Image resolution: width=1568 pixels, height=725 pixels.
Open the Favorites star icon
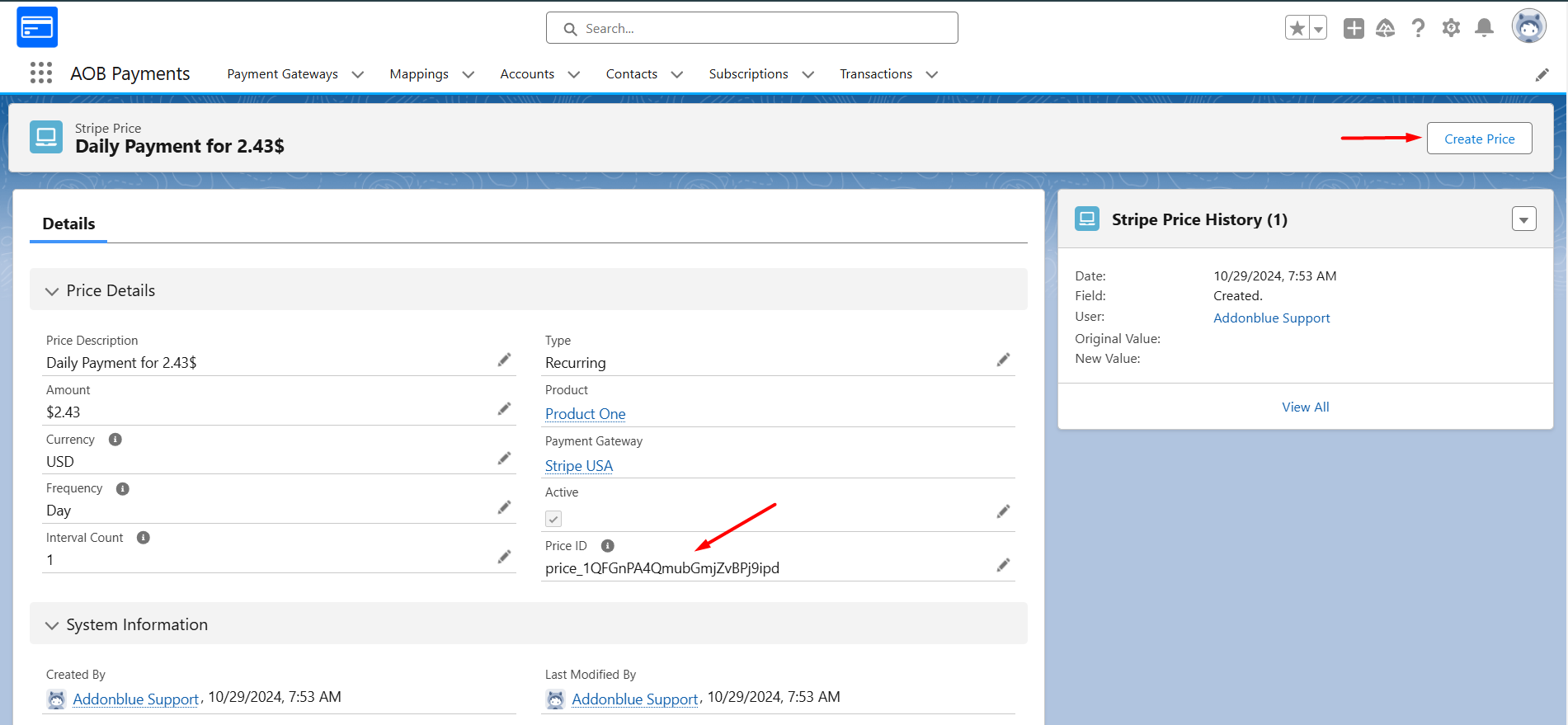(1297, 28)
